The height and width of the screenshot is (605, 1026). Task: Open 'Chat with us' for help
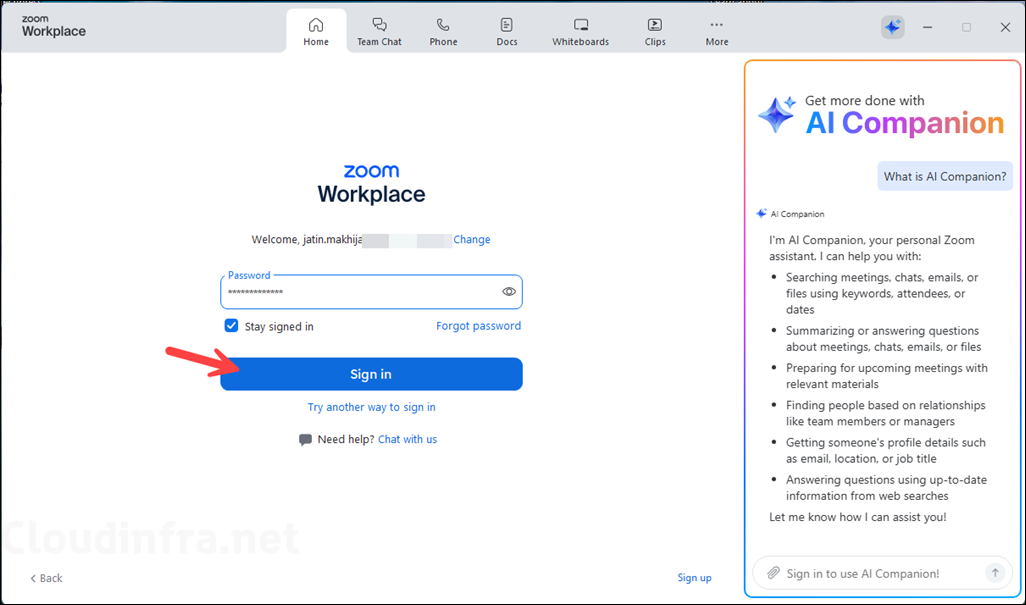coord(407,438)
